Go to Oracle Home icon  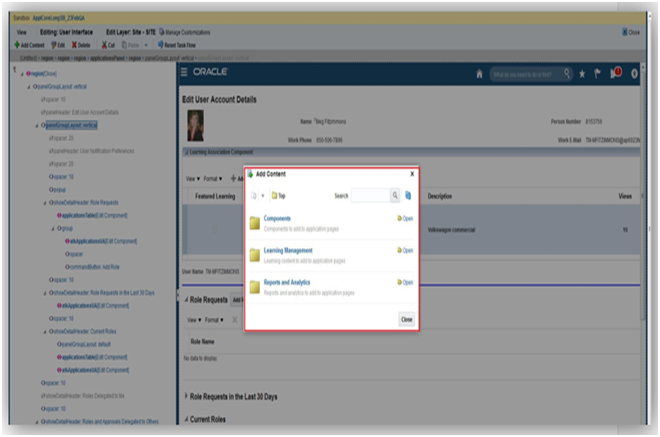point(479,74)
